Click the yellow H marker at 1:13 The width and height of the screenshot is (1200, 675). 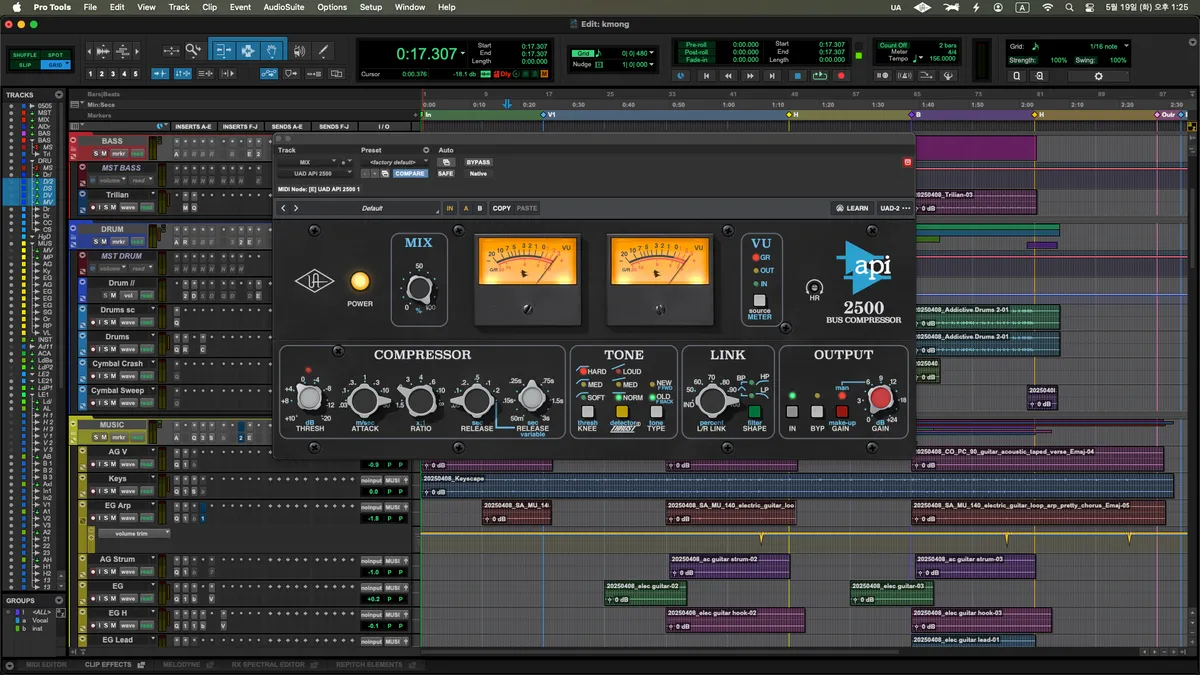[790, 115]
